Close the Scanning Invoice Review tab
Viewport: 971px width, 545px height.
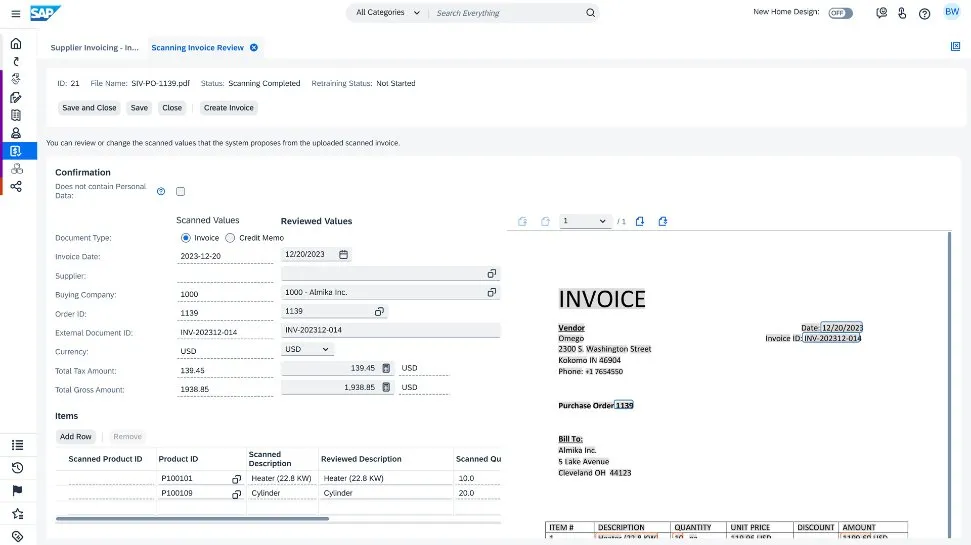[254, 48]
